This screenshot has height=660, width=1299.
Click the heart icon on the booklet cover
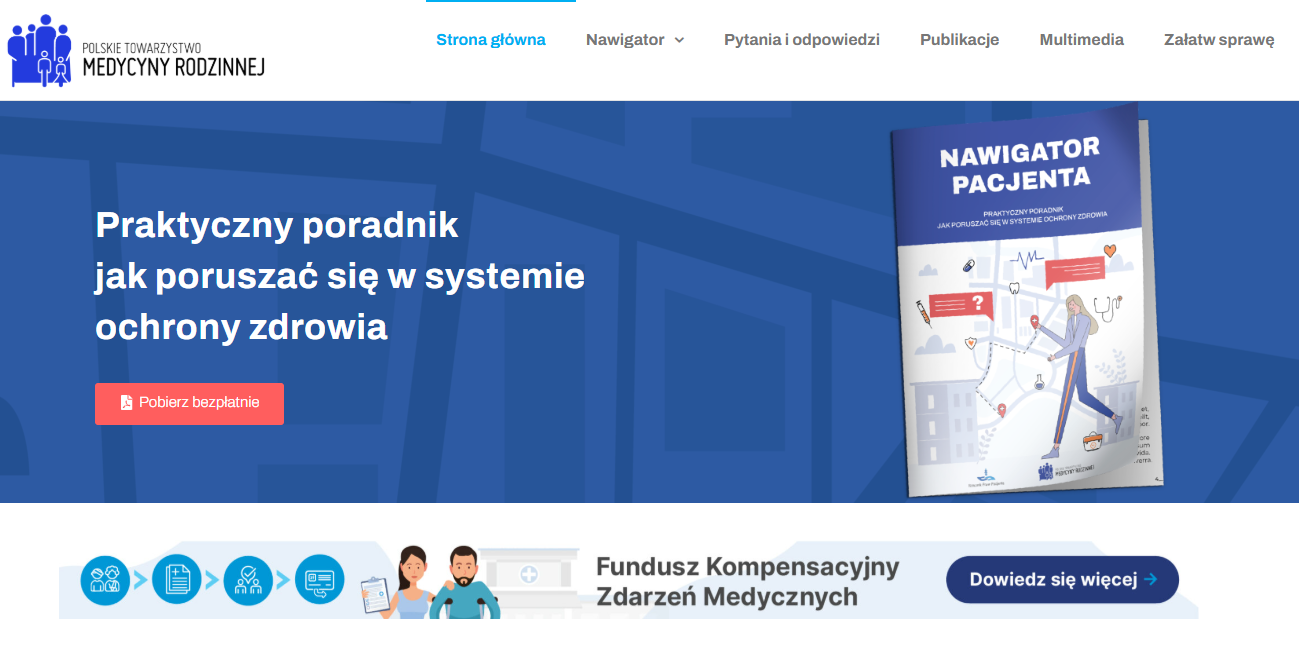point(1109,249)
